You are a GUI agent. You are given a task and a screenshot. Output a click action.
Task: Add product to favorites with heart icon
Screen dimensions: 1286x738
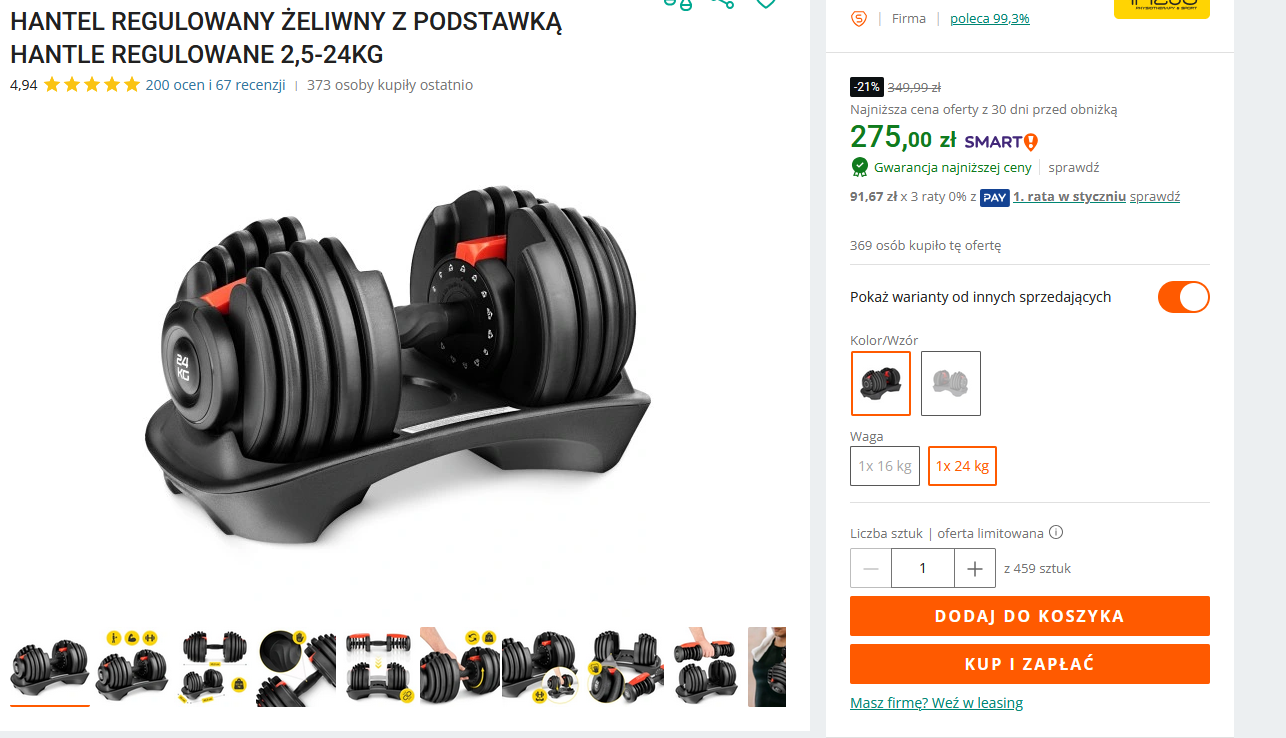coord(766,3)
